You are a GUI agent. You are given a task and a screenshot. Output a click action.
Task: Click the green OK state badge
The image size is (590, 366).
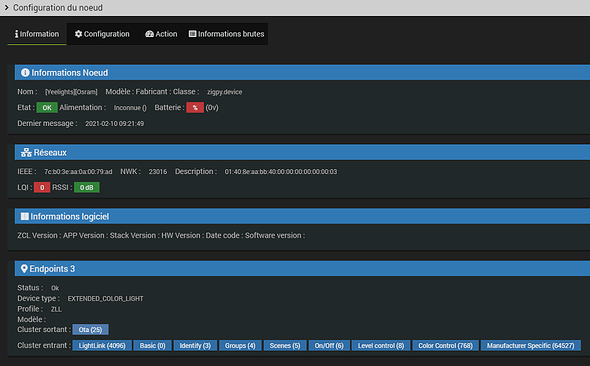point(47,108)
